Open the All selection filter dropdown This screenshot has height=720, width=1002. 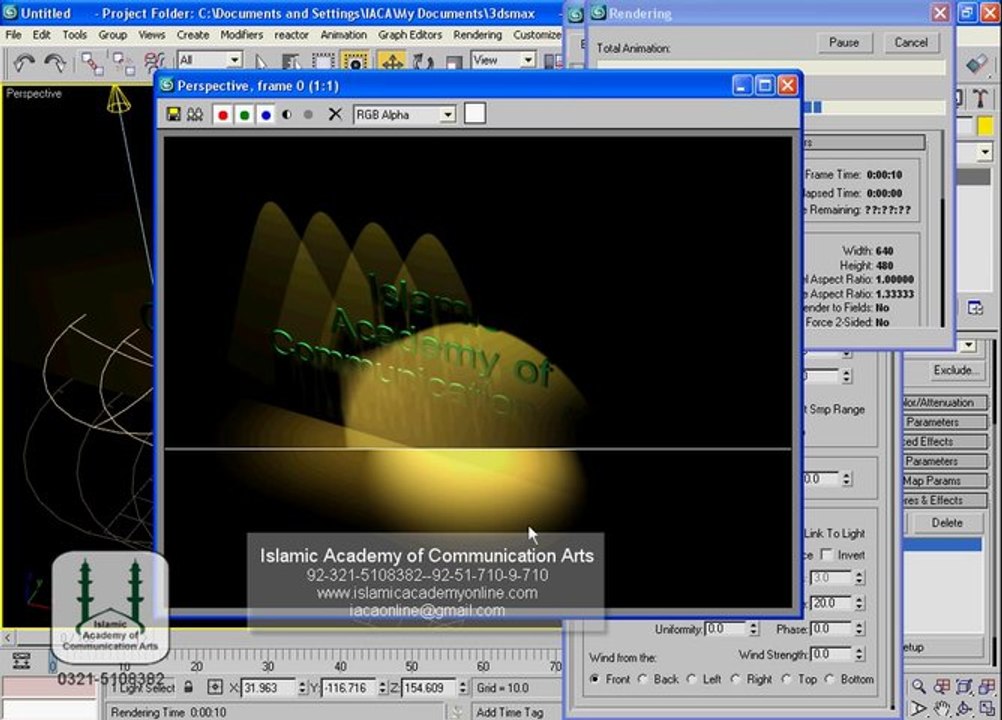(x=210, y=60)
